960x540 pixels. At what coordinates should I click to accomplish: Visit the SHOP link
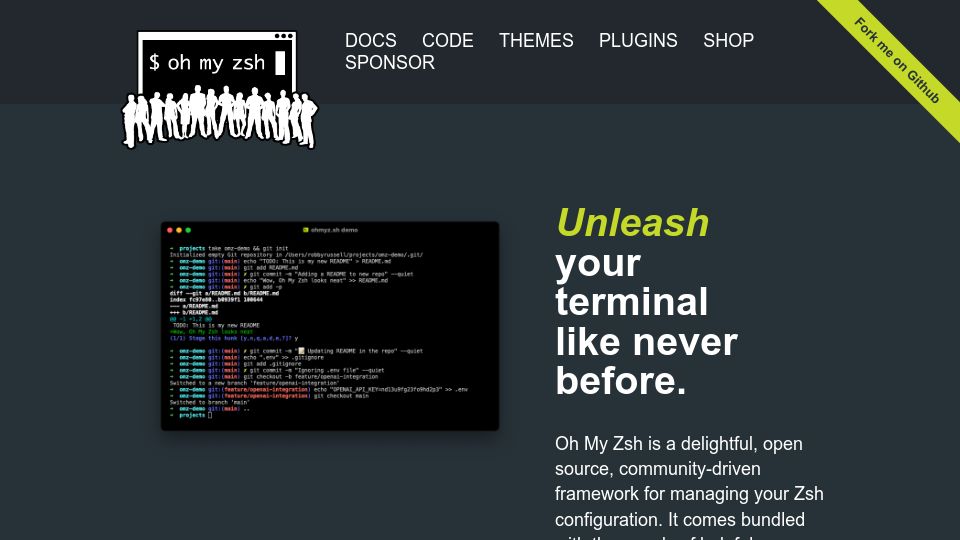pos(728,40)
